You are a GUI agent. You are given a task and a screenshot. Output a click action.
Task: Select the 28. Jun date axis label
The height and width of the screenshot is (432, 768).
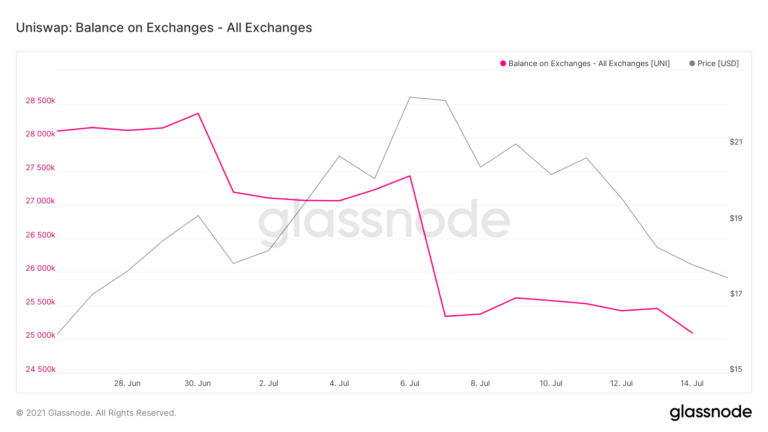point(127,383)
